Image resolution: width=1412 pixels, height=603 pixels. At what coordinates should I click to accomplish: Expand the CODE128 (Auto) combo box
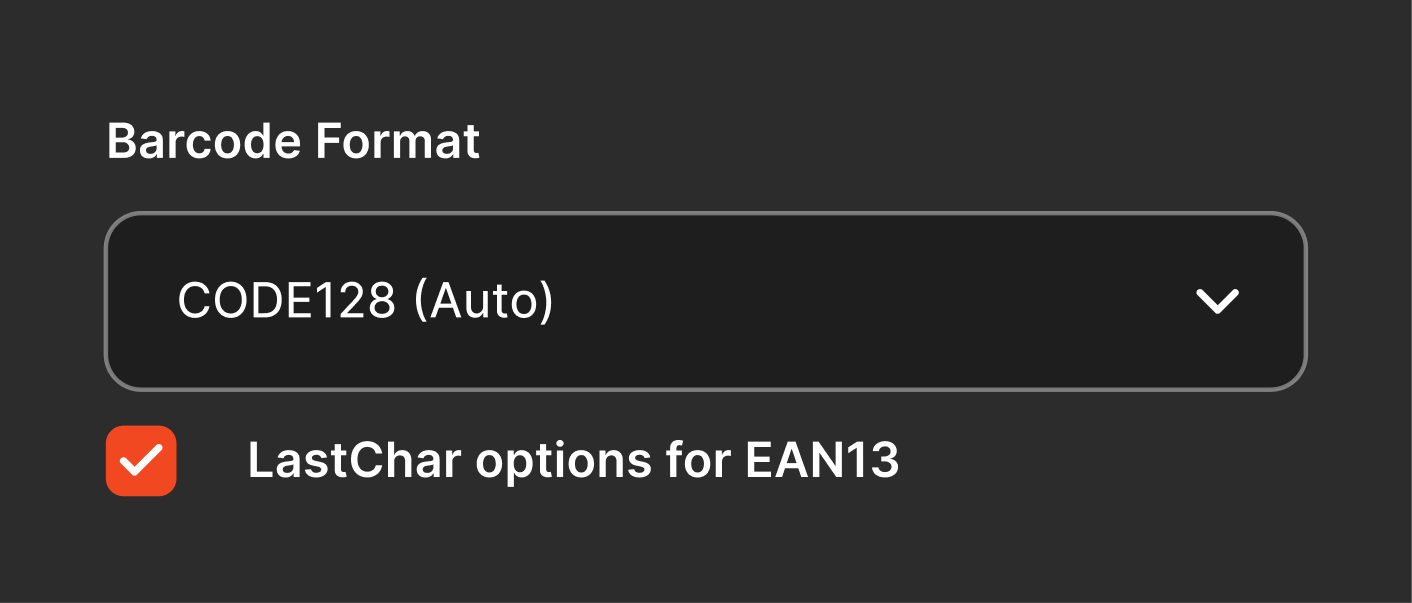tap(705, 301)
